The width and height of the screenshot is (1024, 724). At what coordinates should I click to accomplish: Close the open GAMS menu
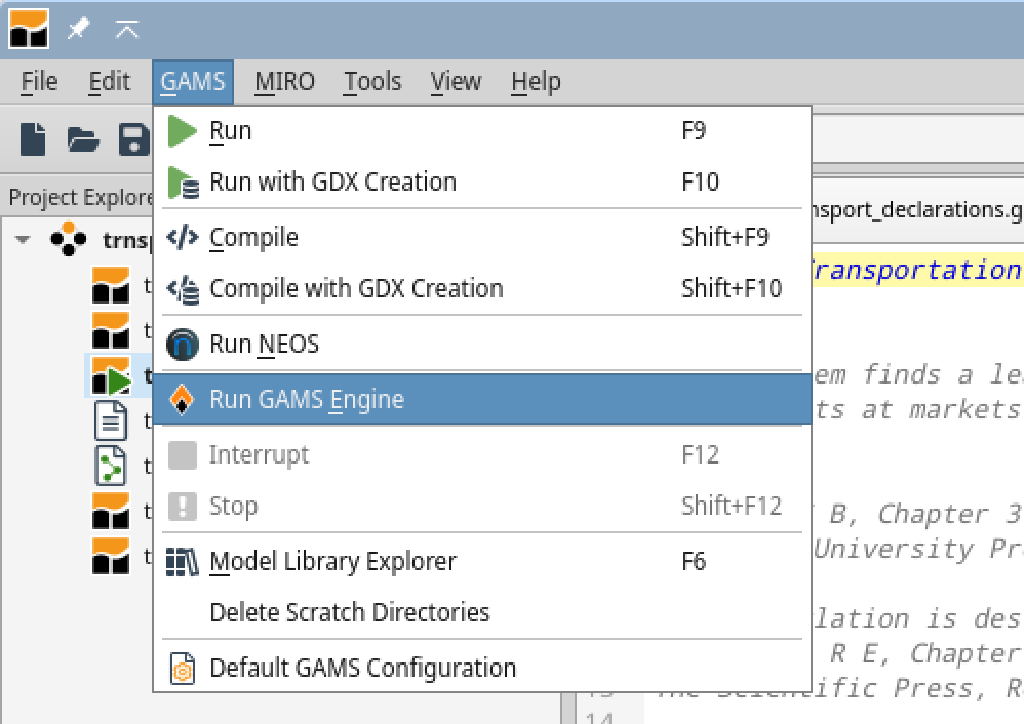pos(193,82)
